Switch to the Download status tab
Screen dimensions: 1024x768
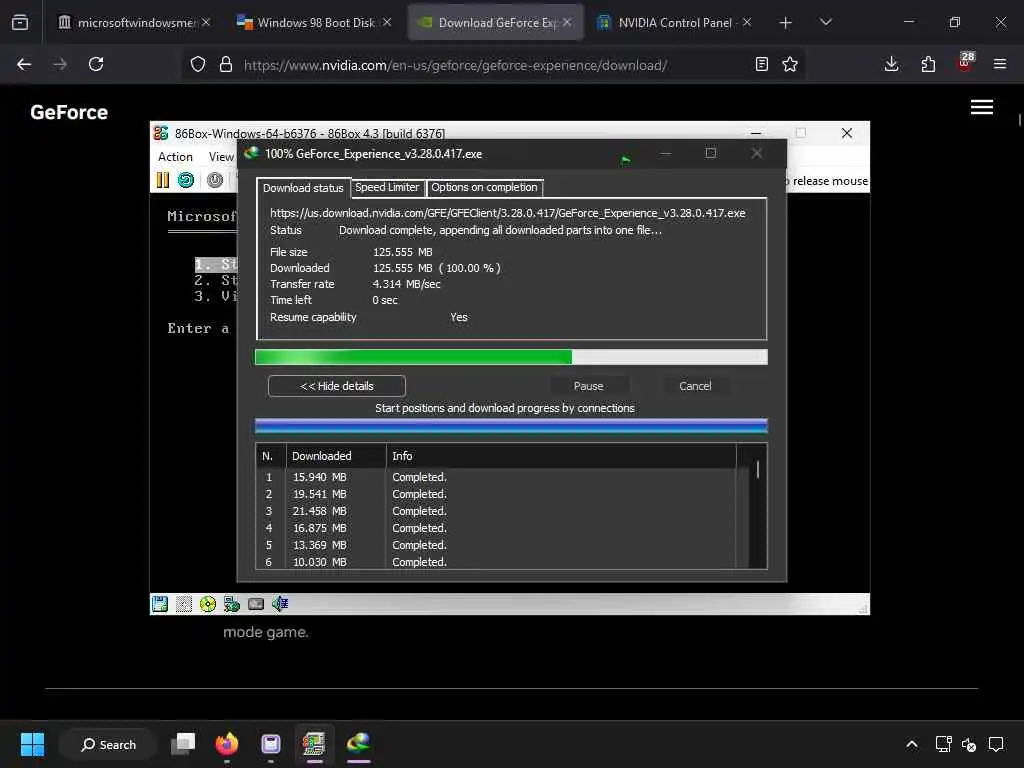[x=303, y=188]
